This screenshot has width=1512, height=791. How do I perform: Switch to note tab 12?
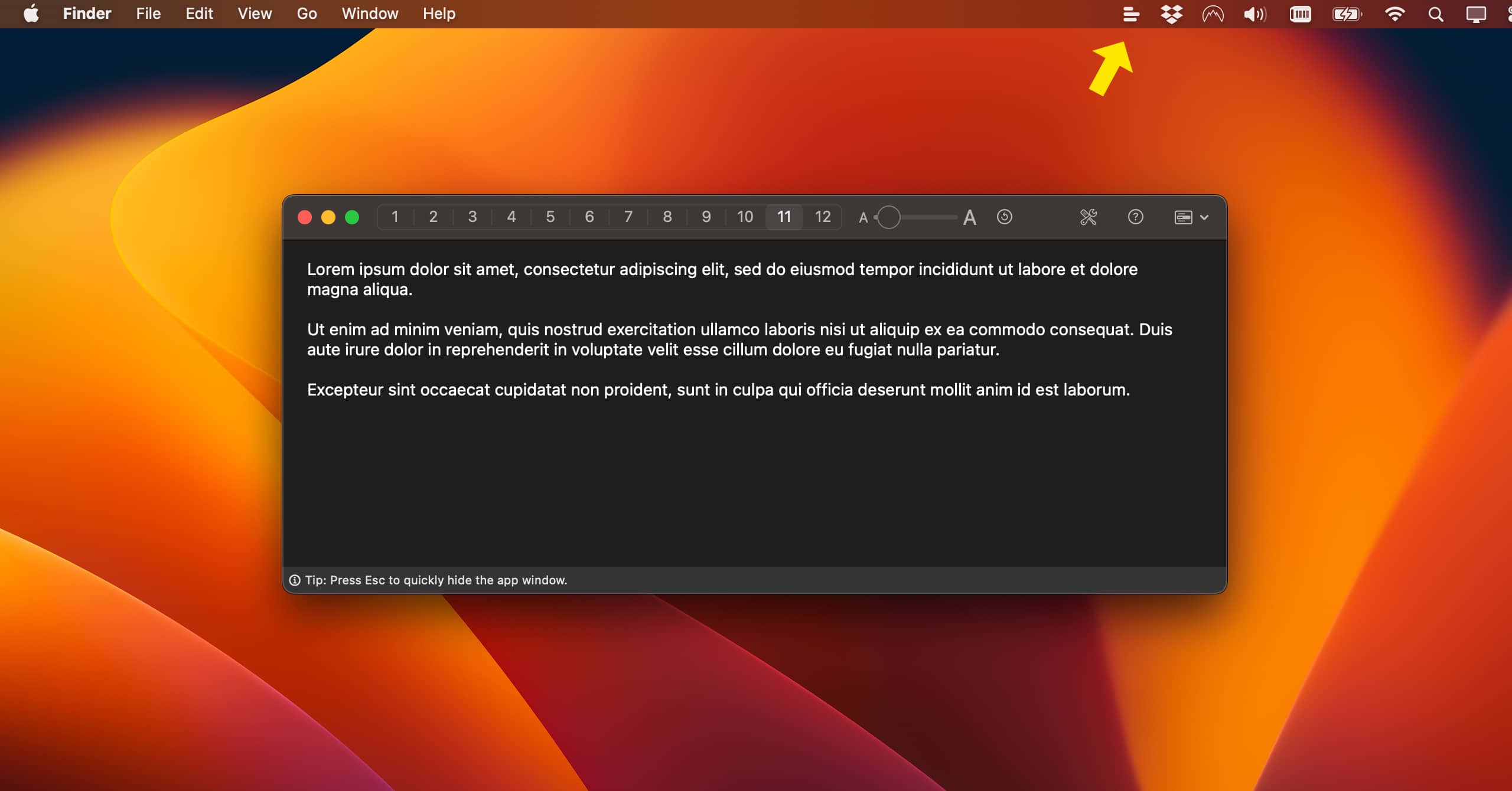pyautogui.click(x=823, y=217)
